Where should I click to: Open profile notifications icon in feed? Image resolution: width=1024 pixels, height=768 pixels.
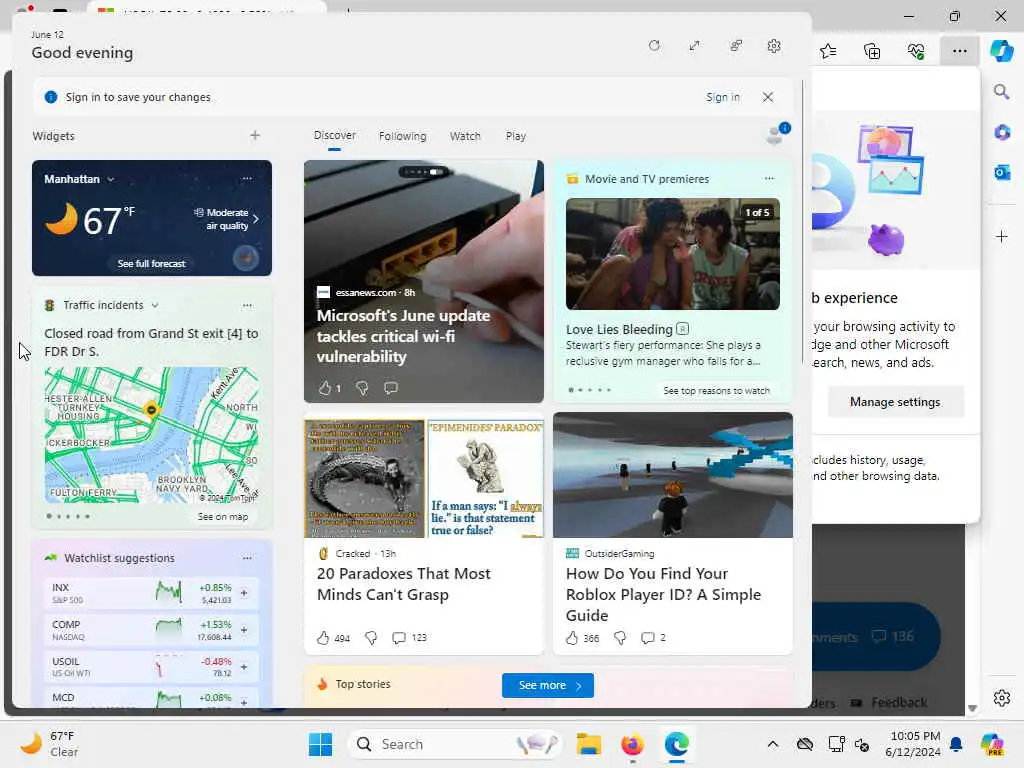[777, 133]
